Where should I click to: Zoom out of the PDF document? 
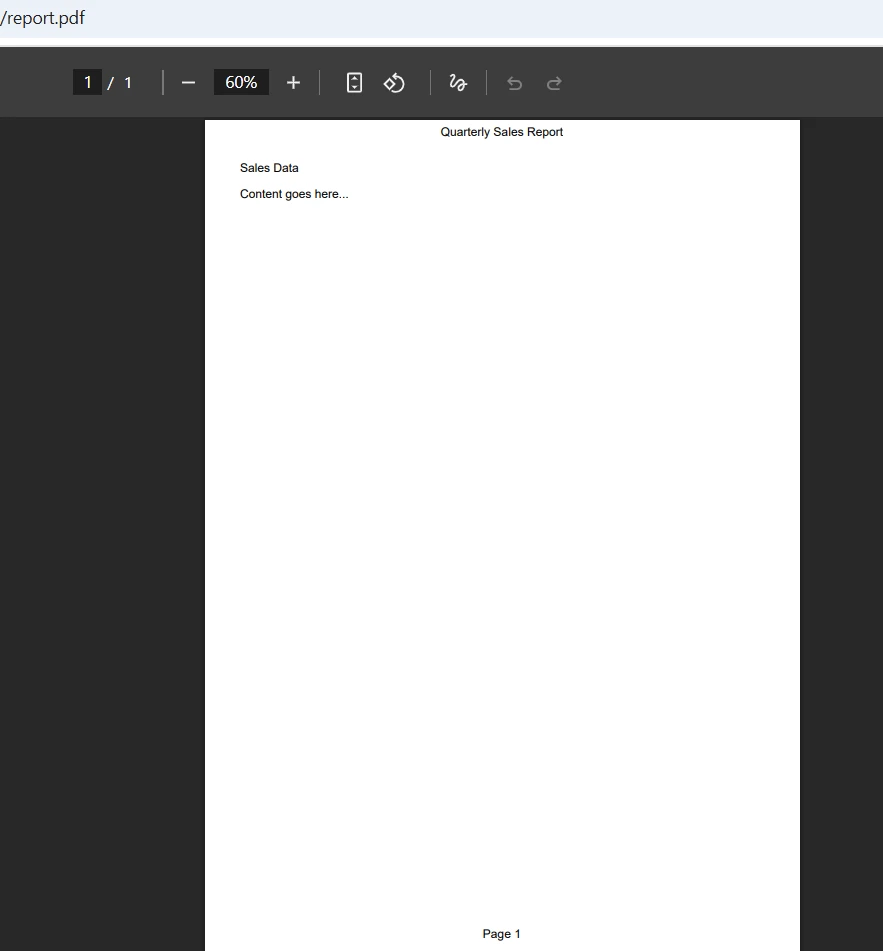click(x=188, y=82)
